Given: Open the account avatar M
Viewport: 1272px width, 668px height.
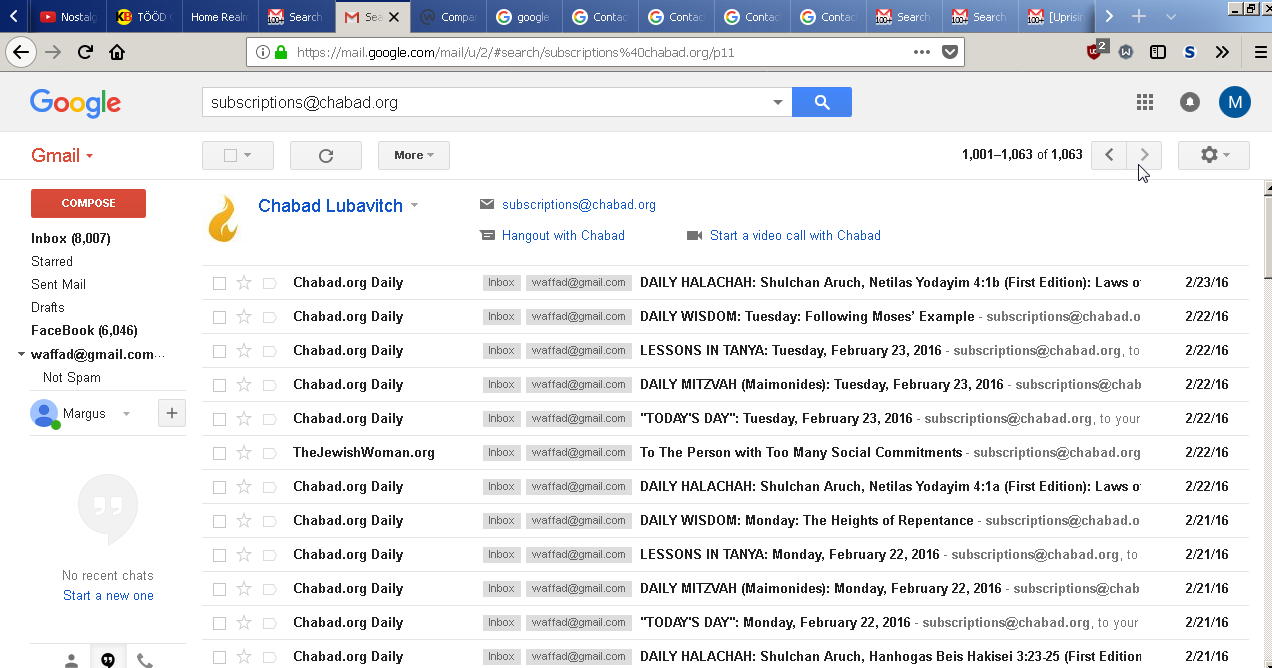Looking at the screenshot, I should [1234, 102].
